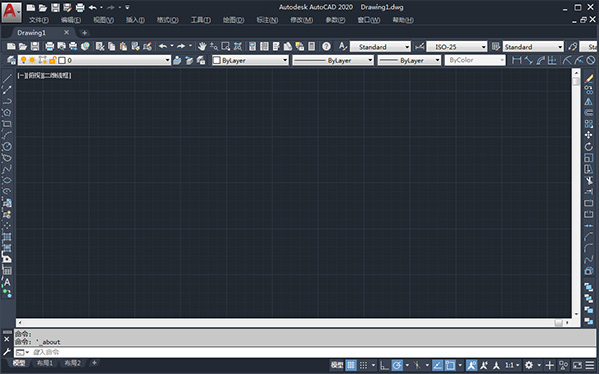Open the AutoCAD application menu button
The width and height of the screenshot is (600, 374).
tap(11, 12)
